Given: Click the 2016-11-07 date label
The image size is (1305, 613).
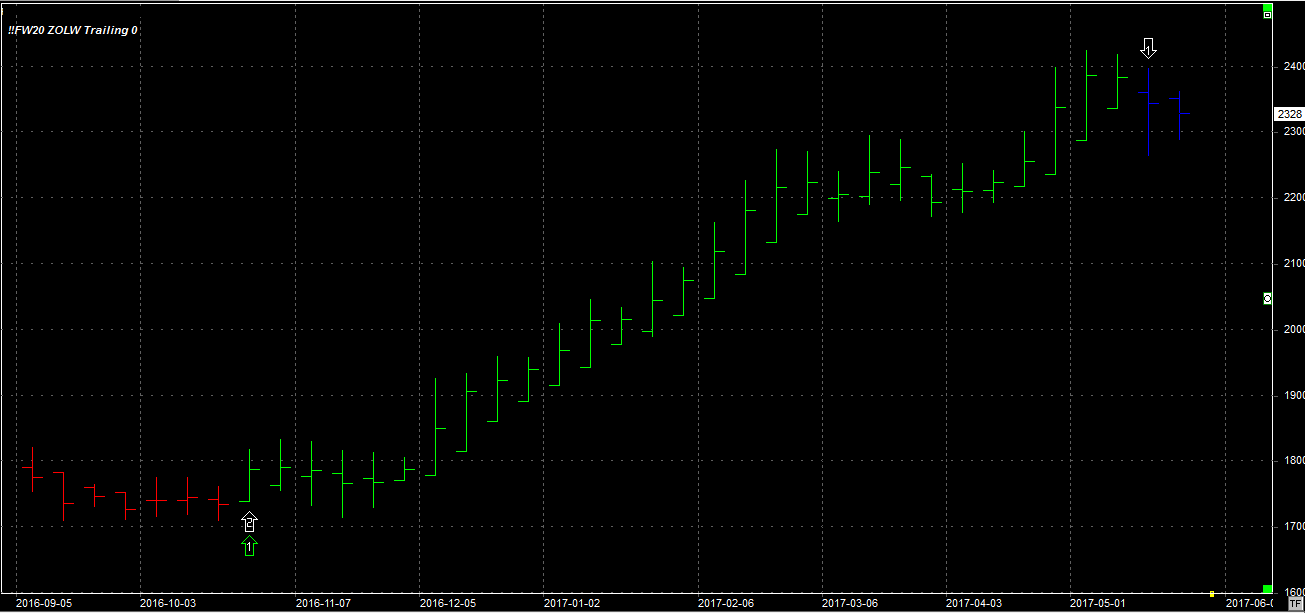Looking at the screenshot, I should coord(323,603).
